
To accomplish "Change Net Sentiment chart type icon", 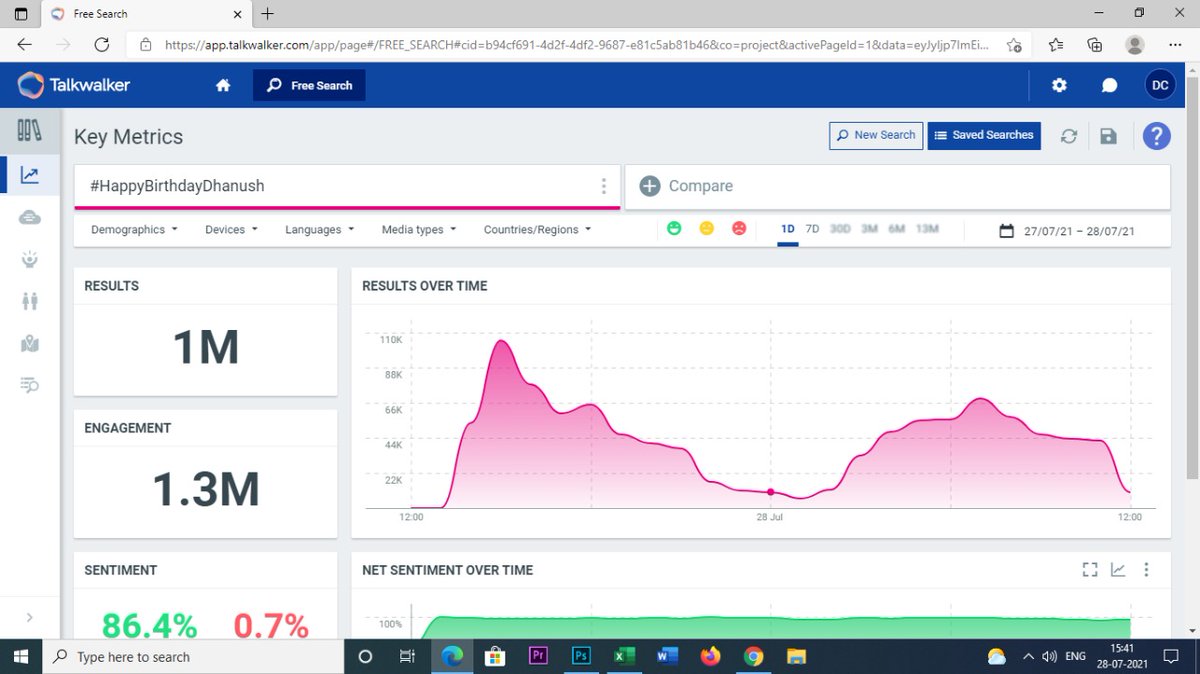I will point(1118,570).
